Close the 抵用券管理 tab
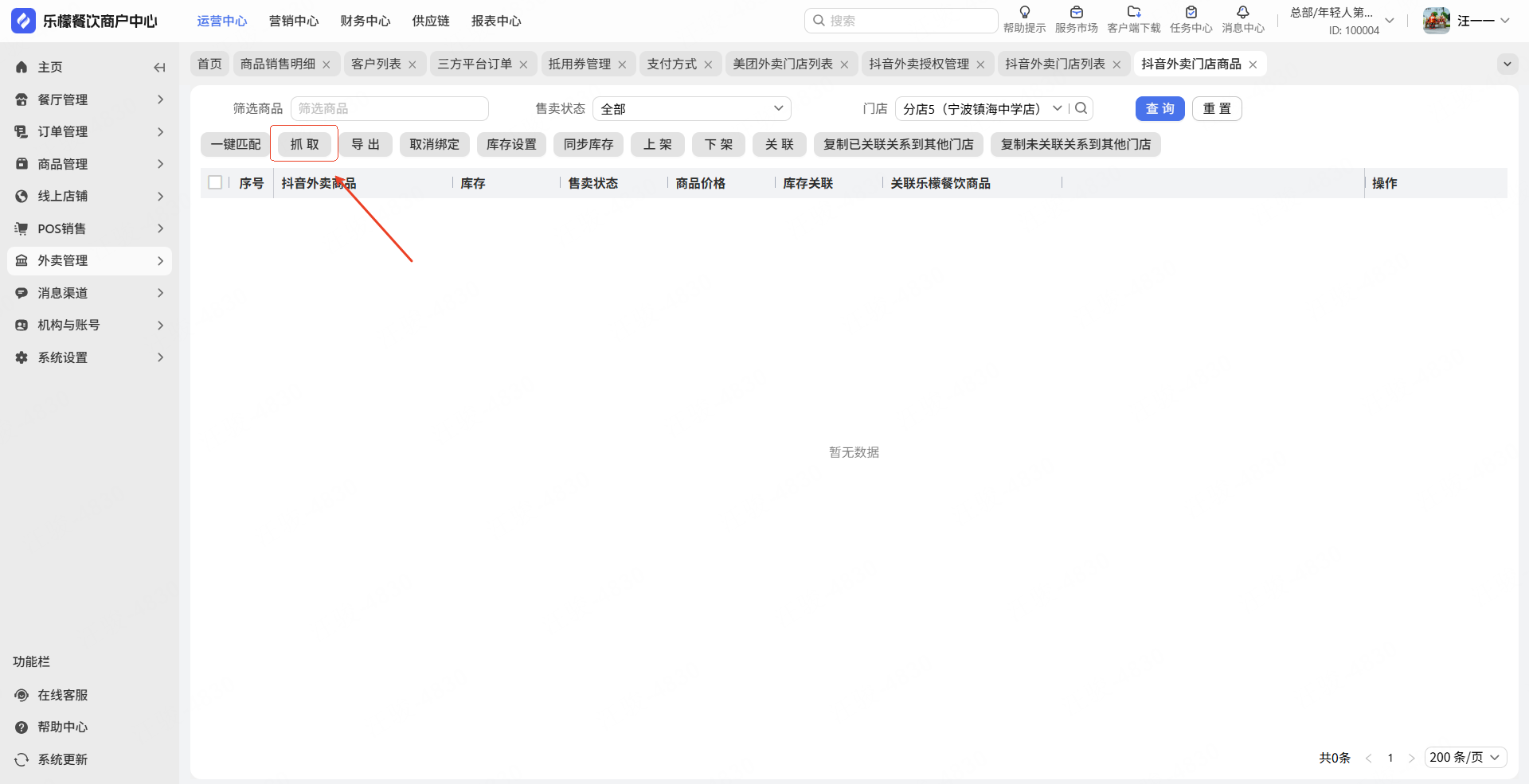 coord(622,64)
